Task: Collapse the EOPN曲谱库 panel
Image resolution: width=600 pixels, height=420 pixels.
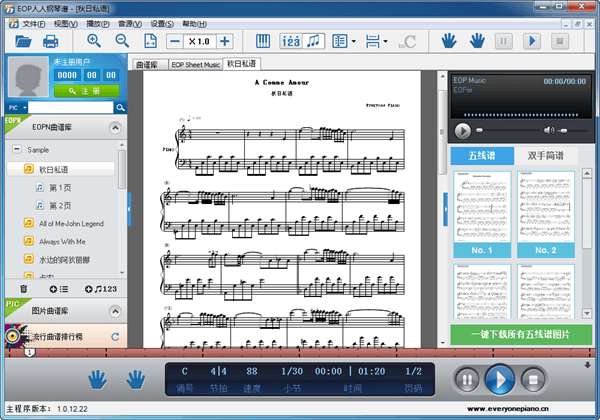Action: [115, 128]
